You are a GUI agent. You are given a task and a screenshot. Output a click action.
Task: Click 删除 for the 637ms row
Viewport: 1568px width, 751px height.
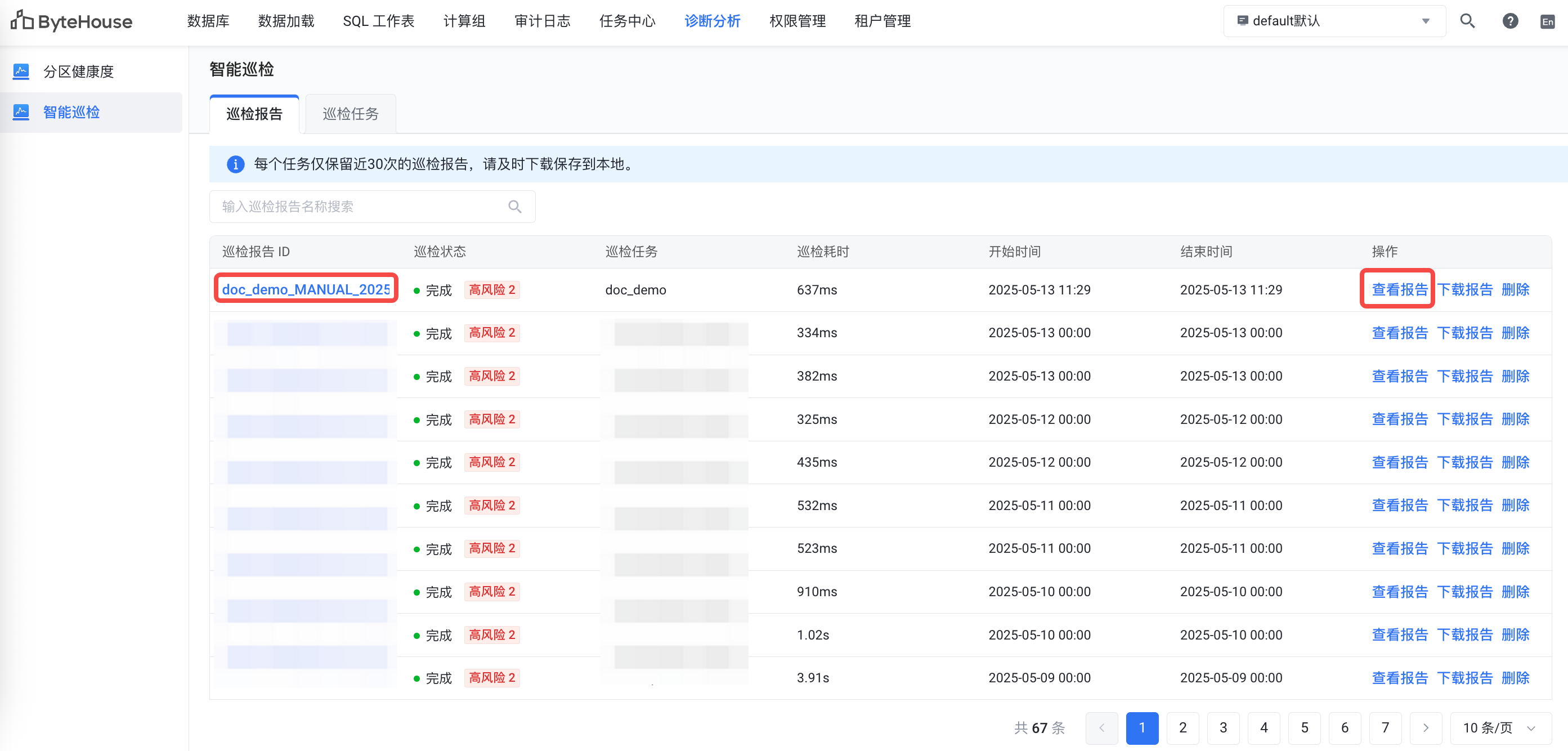tap(1515, 289)
